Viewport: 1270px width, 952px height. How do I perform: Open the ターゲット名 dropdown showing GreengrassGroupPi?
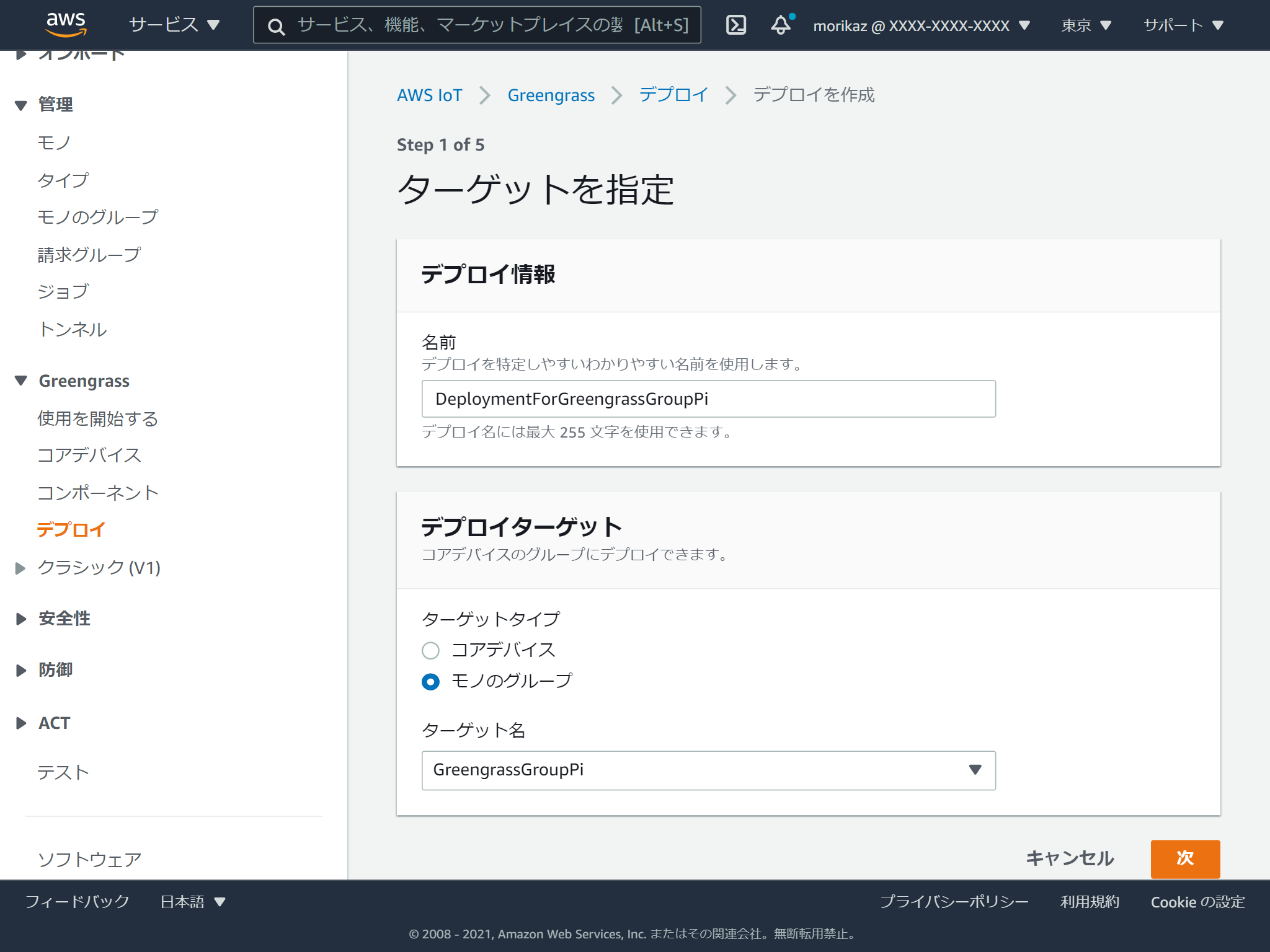tap(709, 770)
